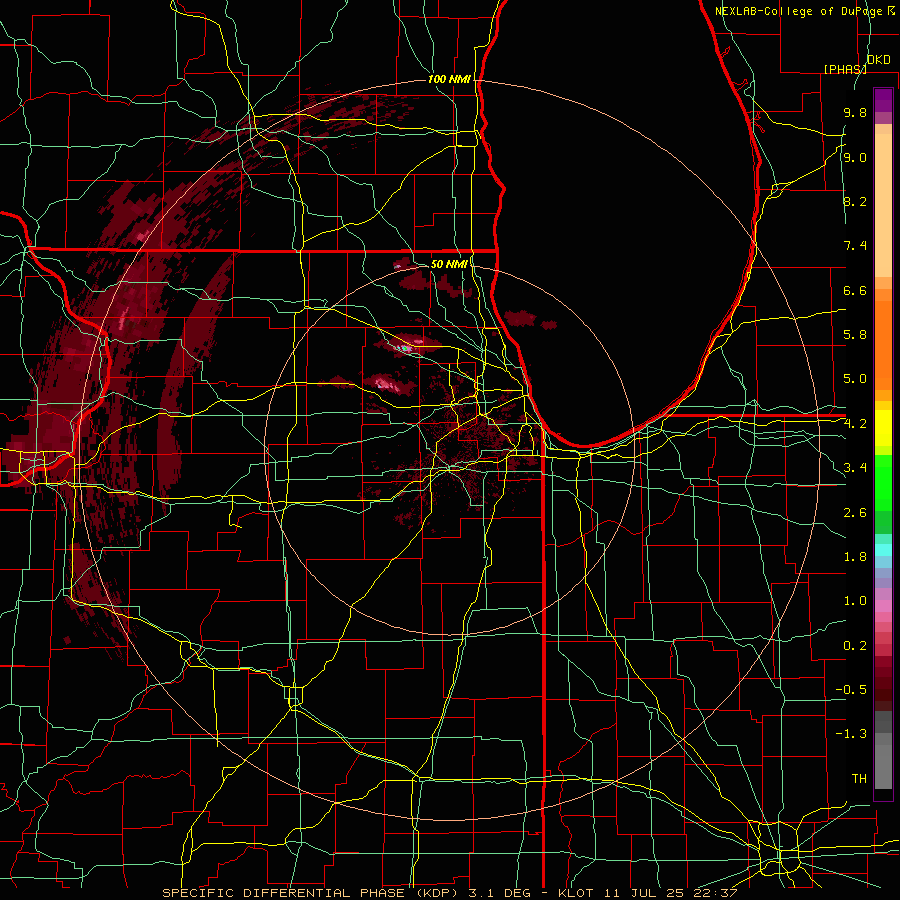Click the 1.0 scale value
This screenshot has height=900, width=900.
(855, 601)
